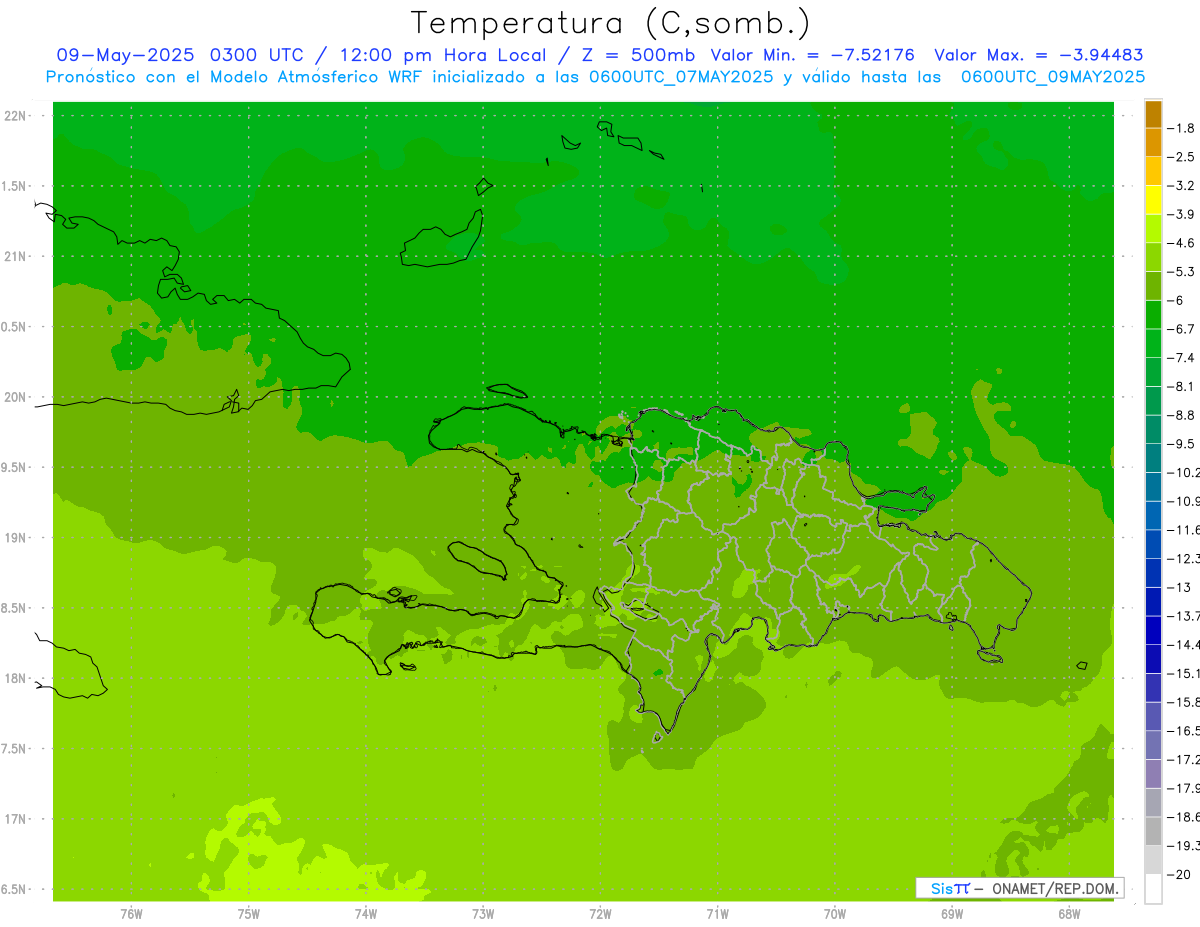Pick amber swatch between -2.5 and -3.2
Image resolution: width=1200 pixels, height=927 pixels.
pos(1153,171)
